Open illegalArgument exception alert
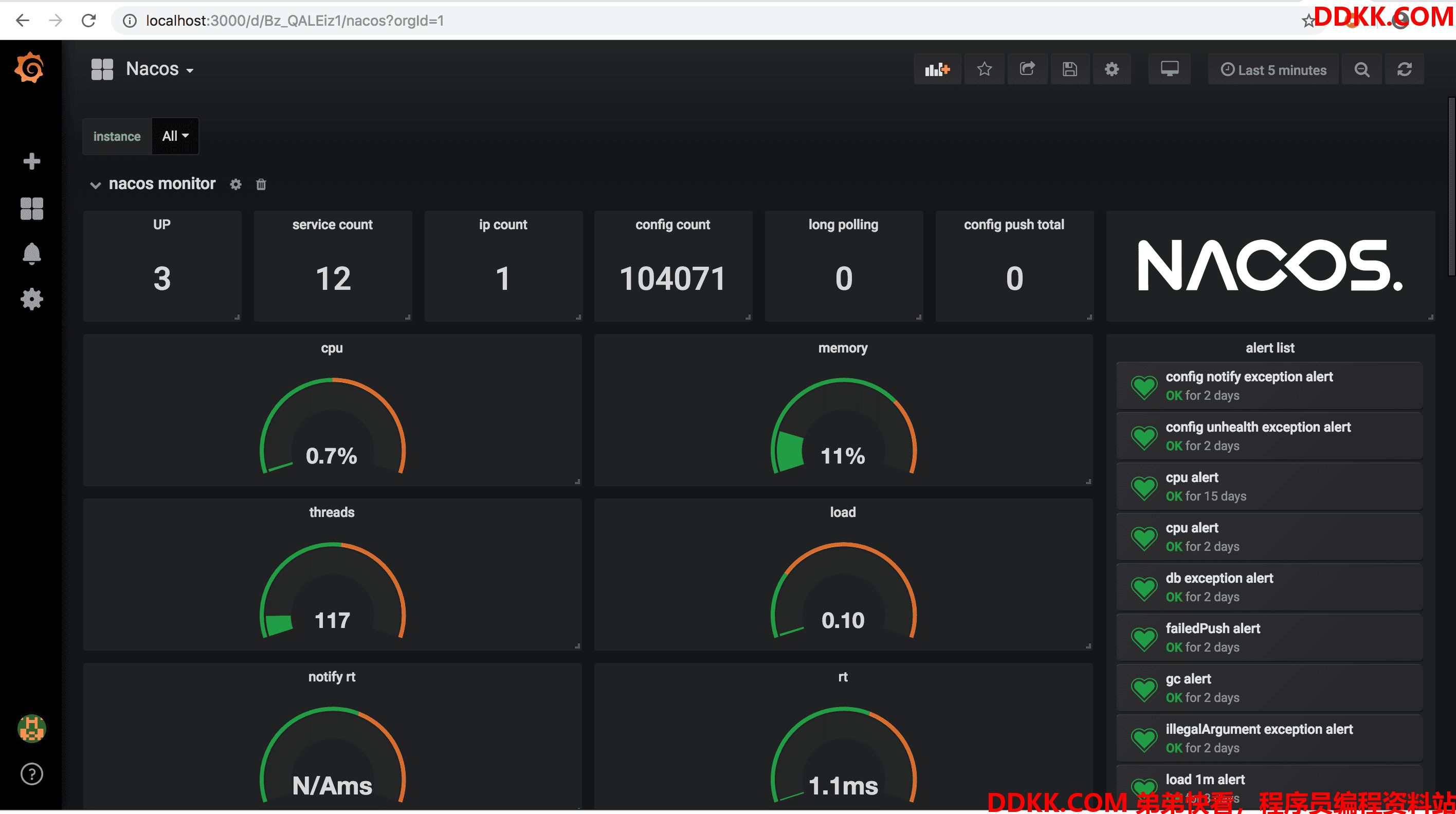The image size is (1456, 814). [x=1269, y=738]
